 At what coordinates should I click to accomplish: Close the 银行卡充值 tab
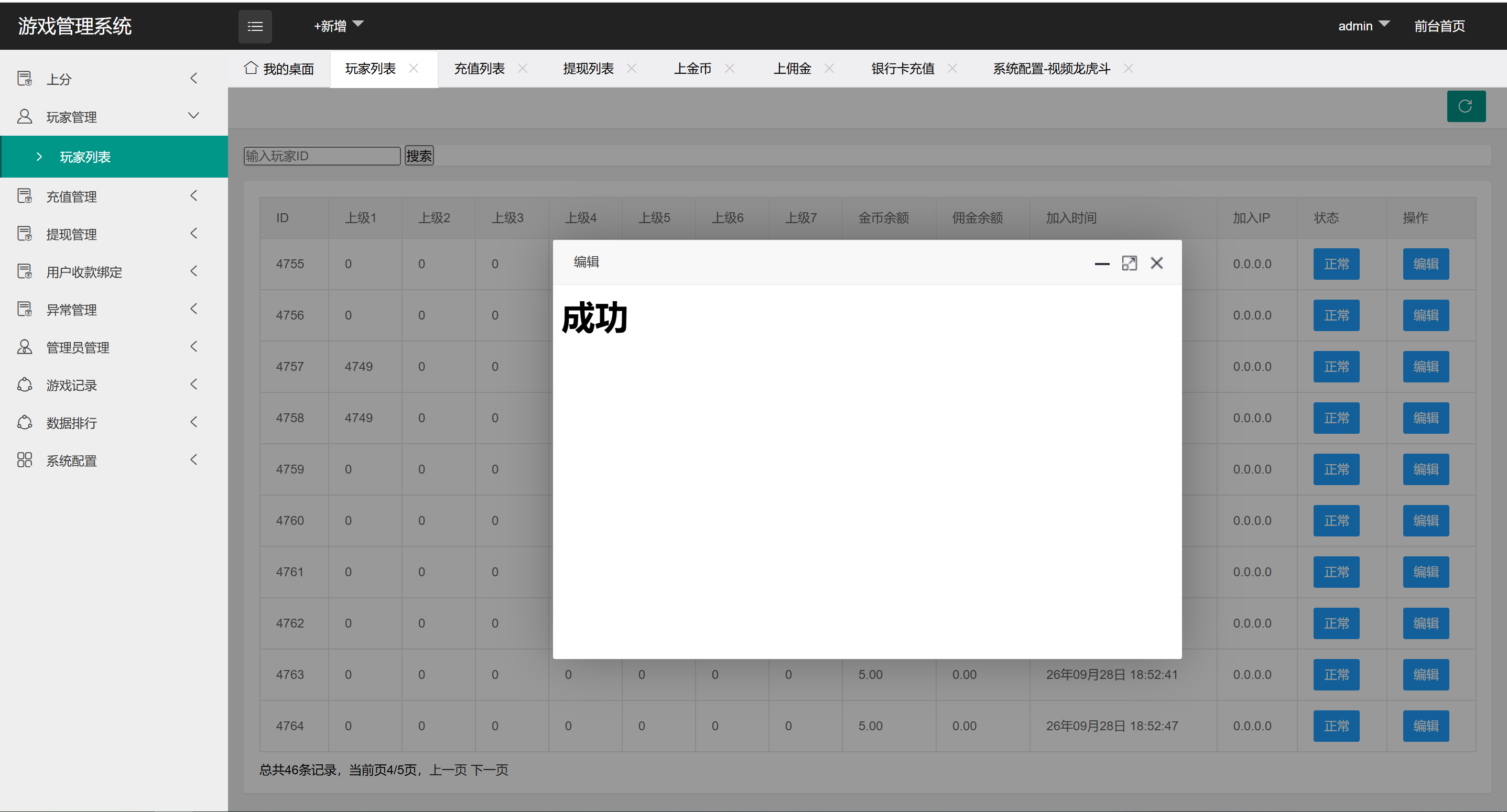pos(952,69)
